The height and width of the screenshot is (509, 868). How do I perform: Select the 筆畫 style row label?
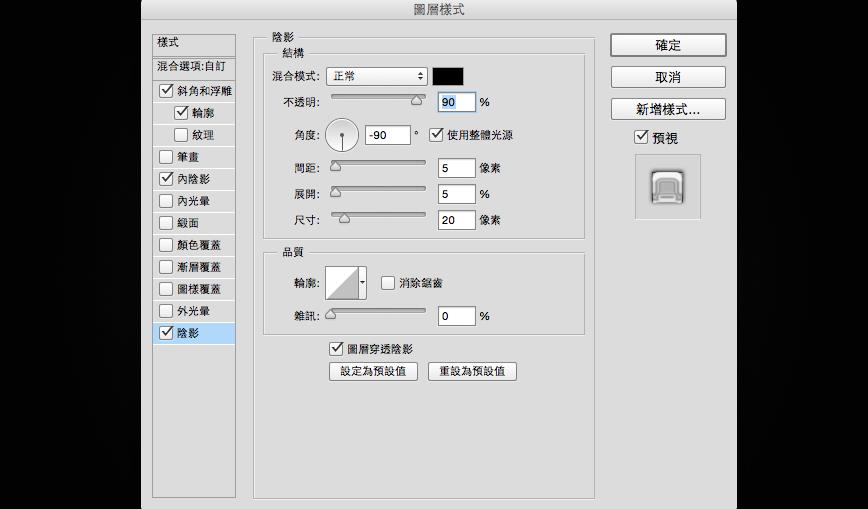(188, 157)
